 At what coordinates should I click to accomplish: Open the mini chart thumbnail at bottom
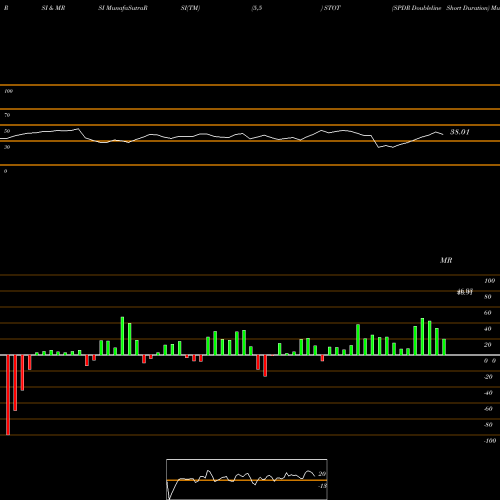pos(247,479)
